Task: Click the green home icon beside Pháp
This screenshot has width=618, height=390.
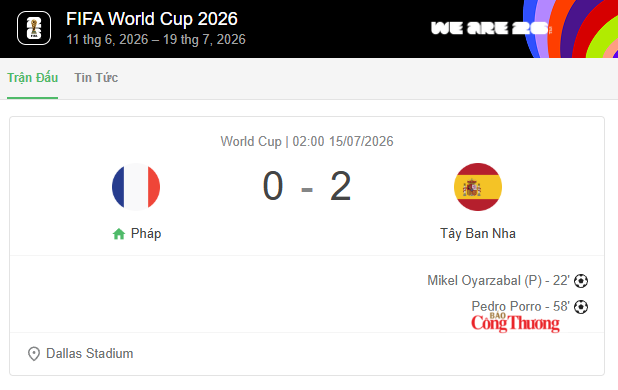Action: click(x=119, y=234)
